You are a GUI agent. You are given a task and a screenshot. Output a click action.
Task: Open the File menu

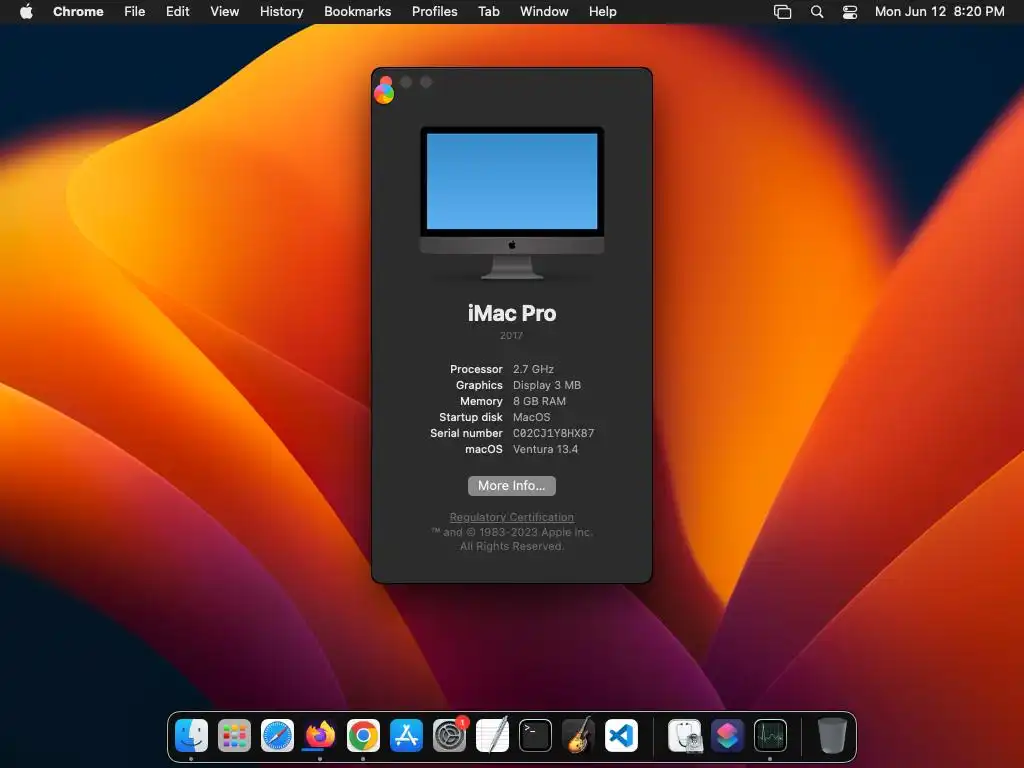[135, 11]
